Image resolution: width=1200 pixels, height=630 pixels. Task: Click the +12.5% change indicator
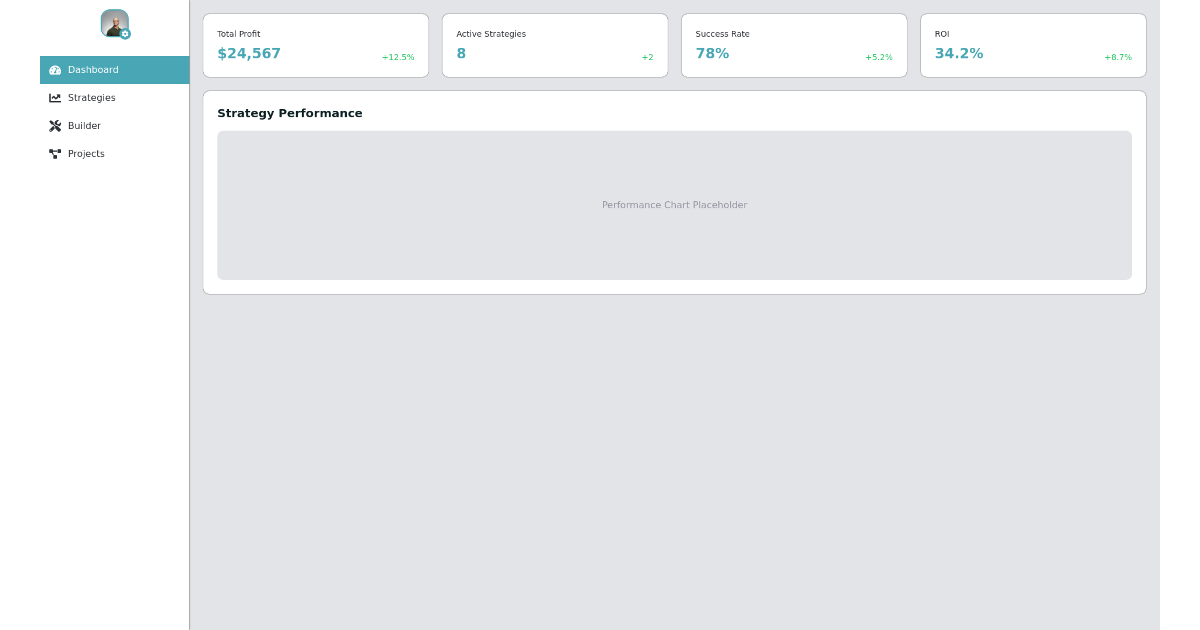(x=398, y=57)
